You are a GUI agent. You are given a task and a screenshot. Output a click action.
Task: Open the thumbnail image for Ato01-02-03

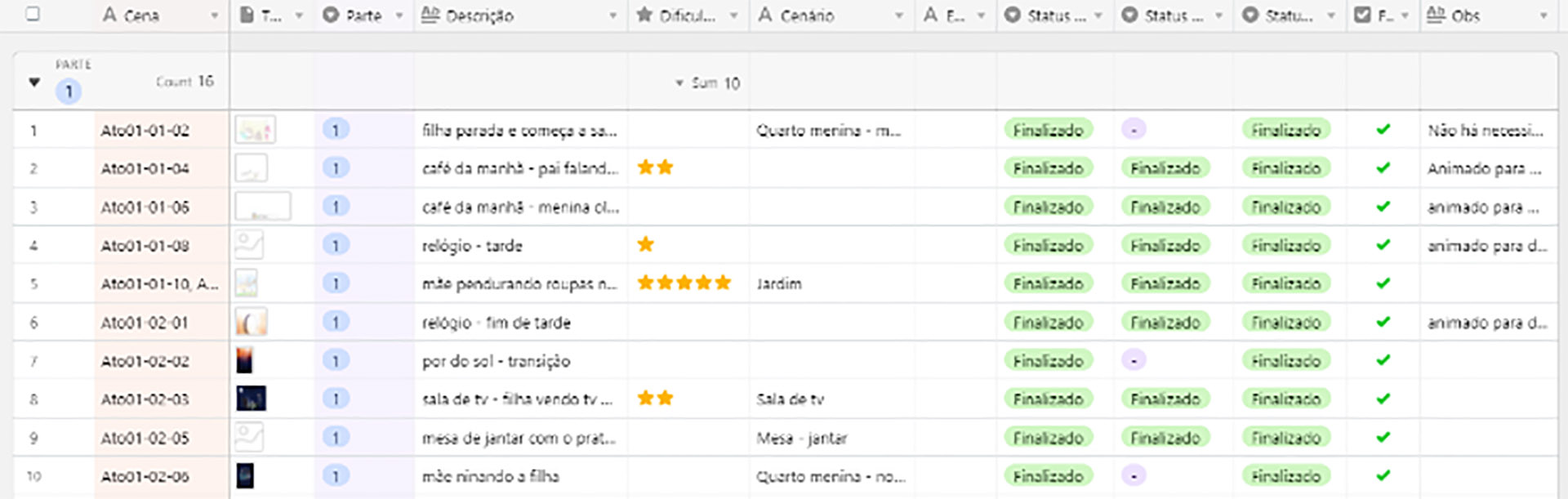(x=251, y=399)
